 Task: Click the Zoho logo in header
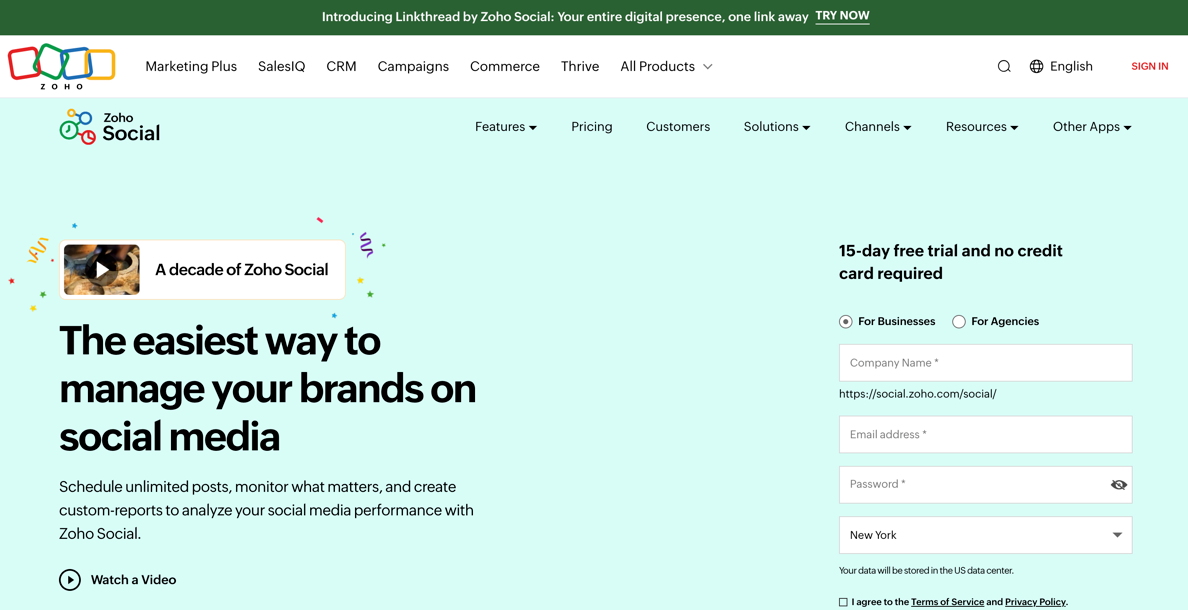coord(62,66)
